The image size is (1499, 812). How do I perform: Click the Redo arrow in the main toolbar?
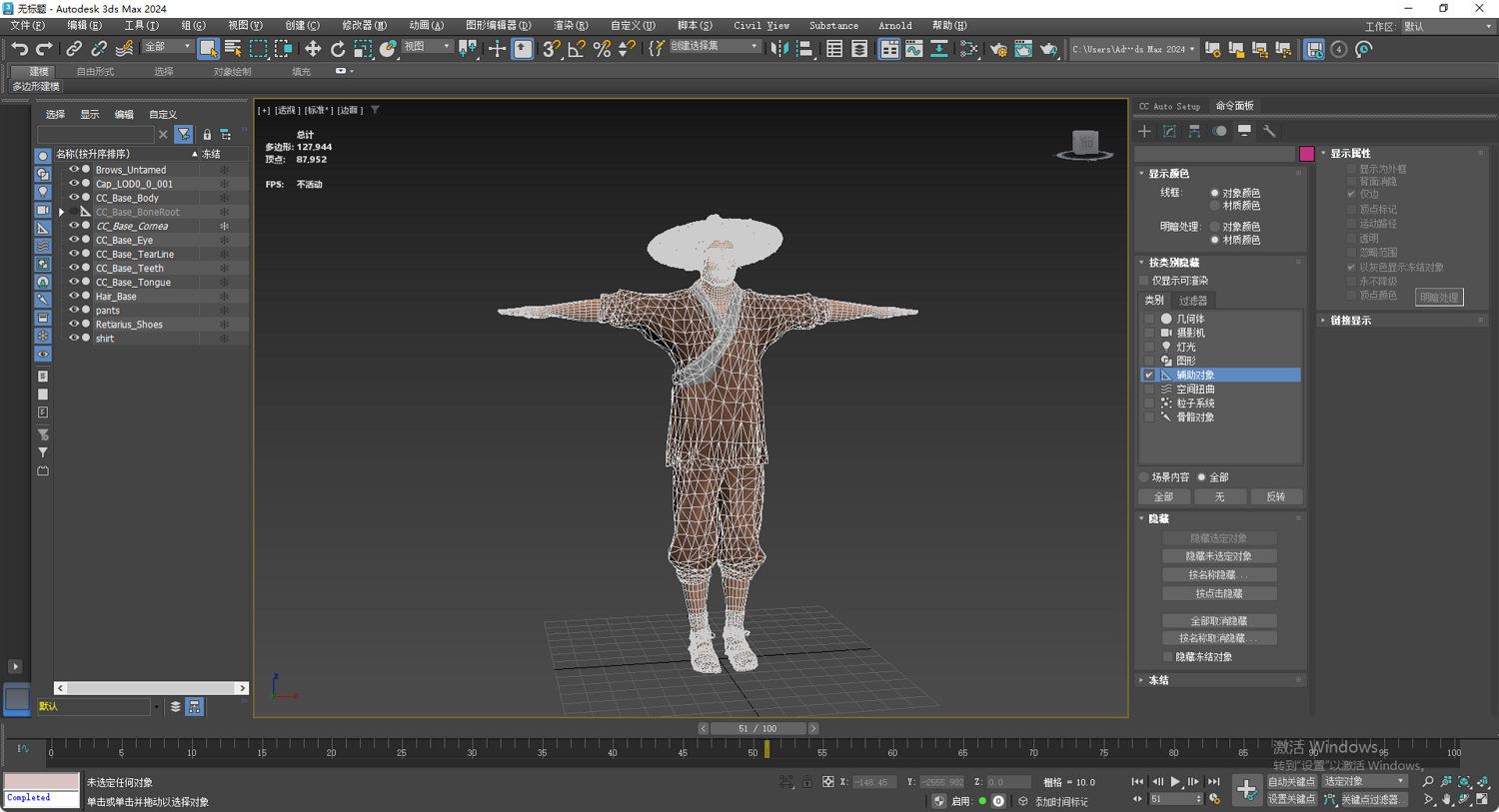[x=44, y=49]
